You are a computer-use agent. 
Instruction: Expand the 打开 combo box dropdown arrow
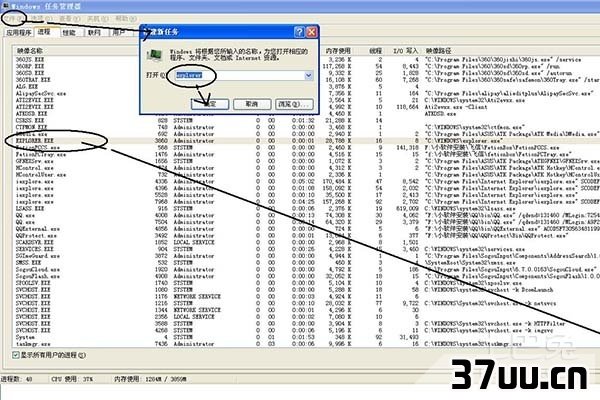pyautogui.click(x=308, y=75)
